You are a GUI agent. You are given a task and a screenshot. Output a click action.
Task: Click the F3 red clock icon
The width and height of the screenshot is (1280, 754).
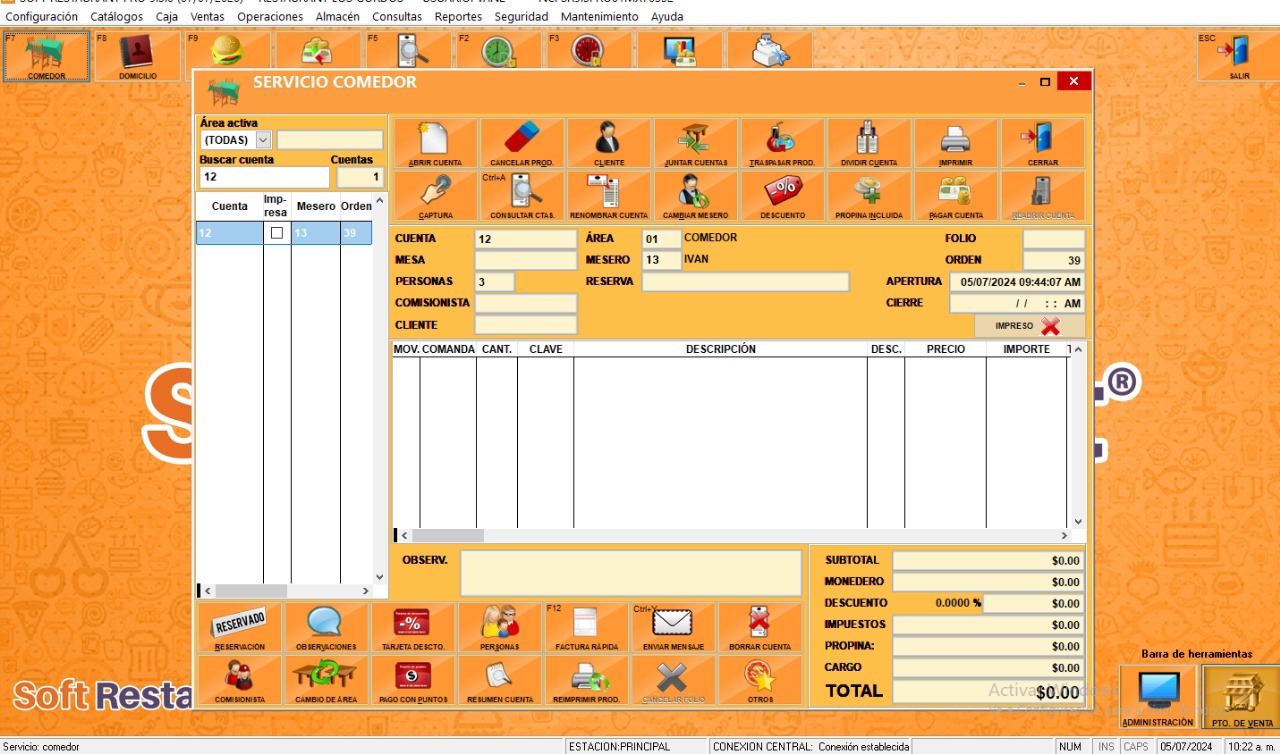tap(588, 51)
